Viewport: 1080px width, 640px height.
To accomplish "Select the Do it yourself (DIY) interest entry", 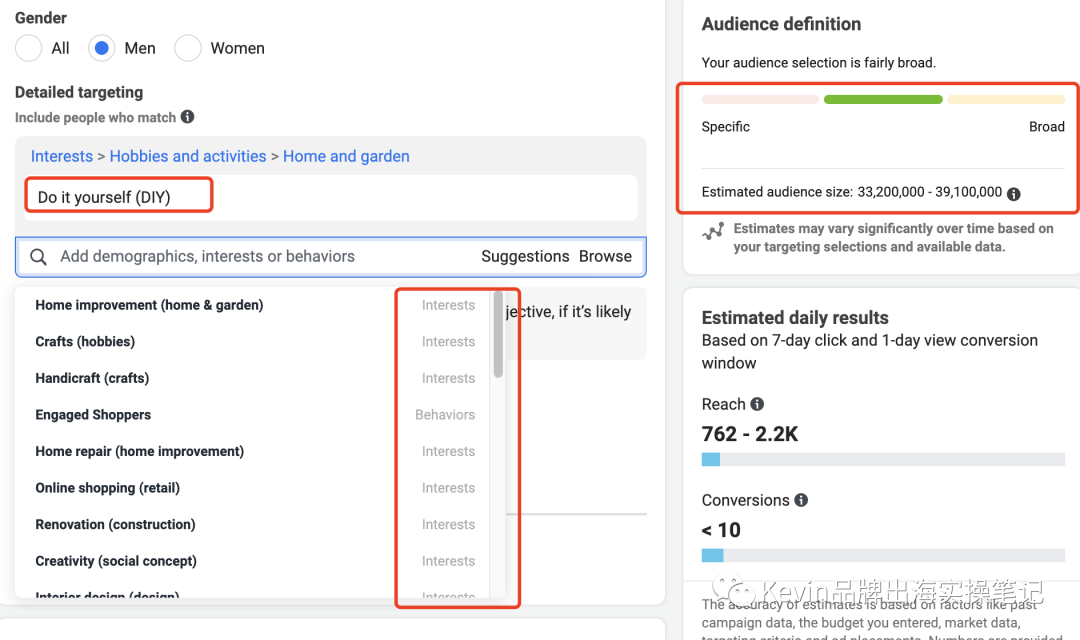I will click(104, 197).
